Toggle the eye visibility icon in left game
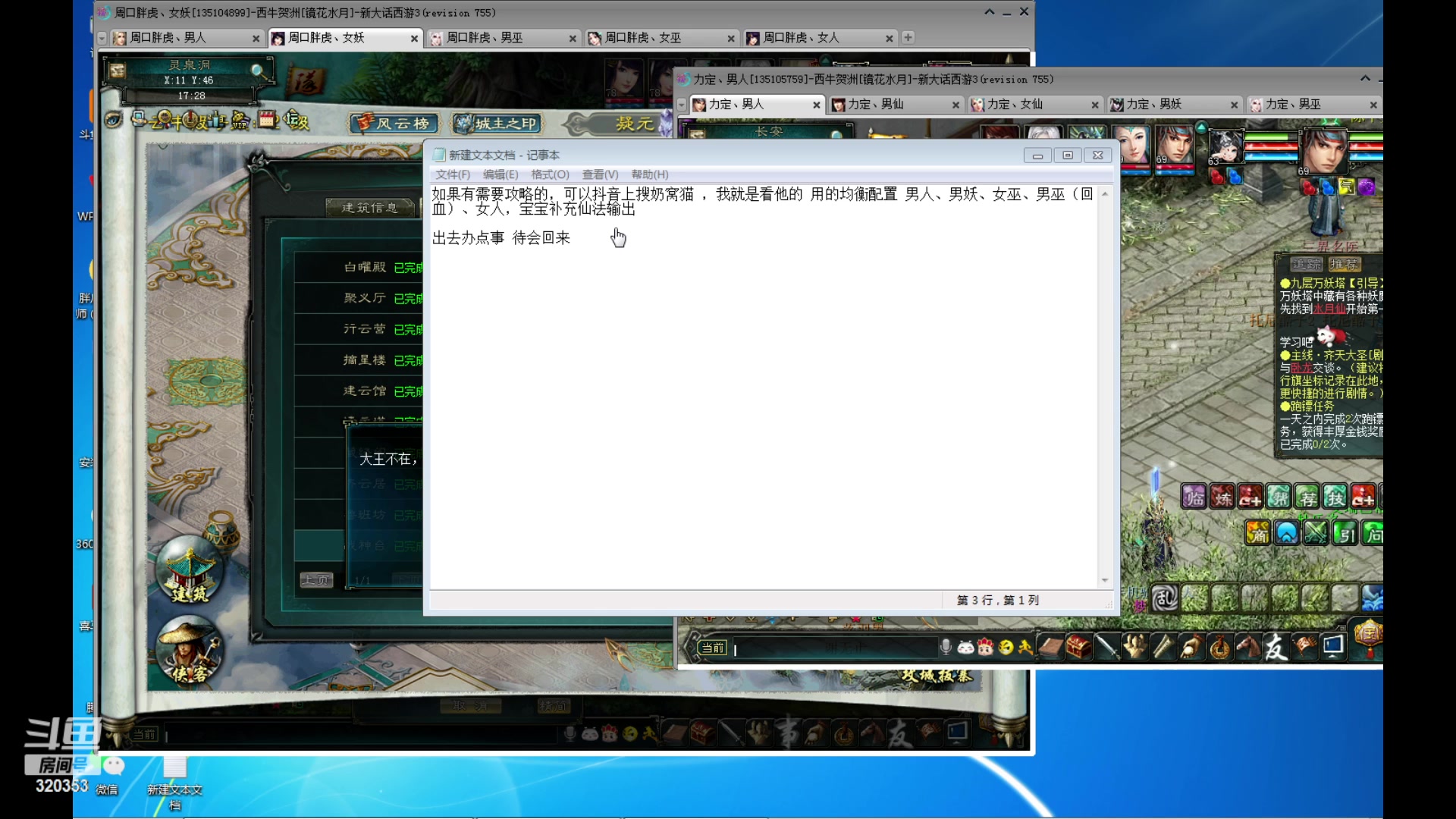The width and height of the screenshot is (1456, 819). (x=114, y=119)
